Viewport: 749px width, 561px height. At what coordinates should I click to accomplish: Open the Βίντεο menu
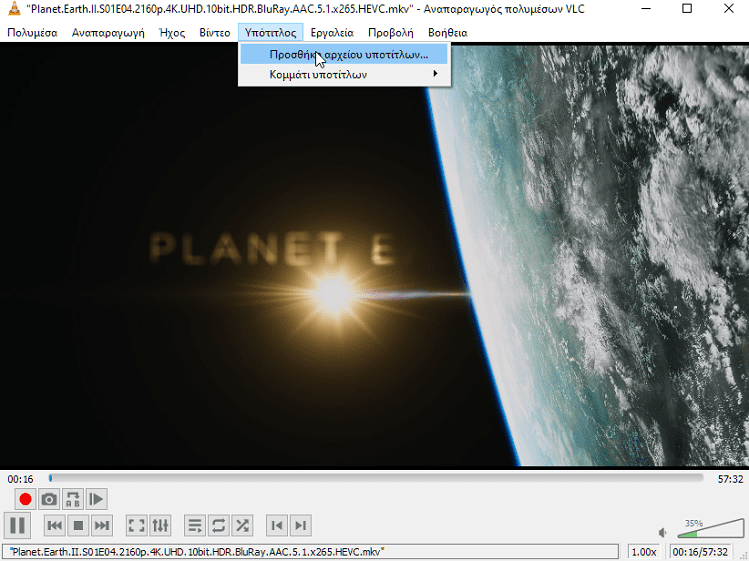click(x=214, y=32)
